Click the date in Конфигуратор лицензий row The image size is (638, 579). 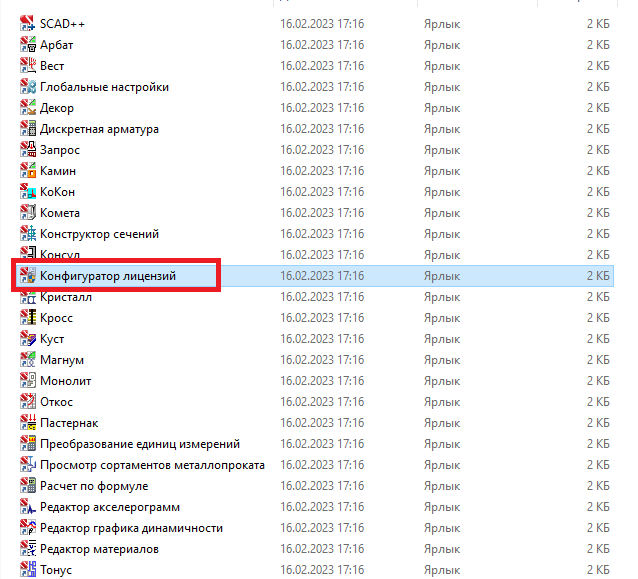pyautogui.click(x=322, y=276)
